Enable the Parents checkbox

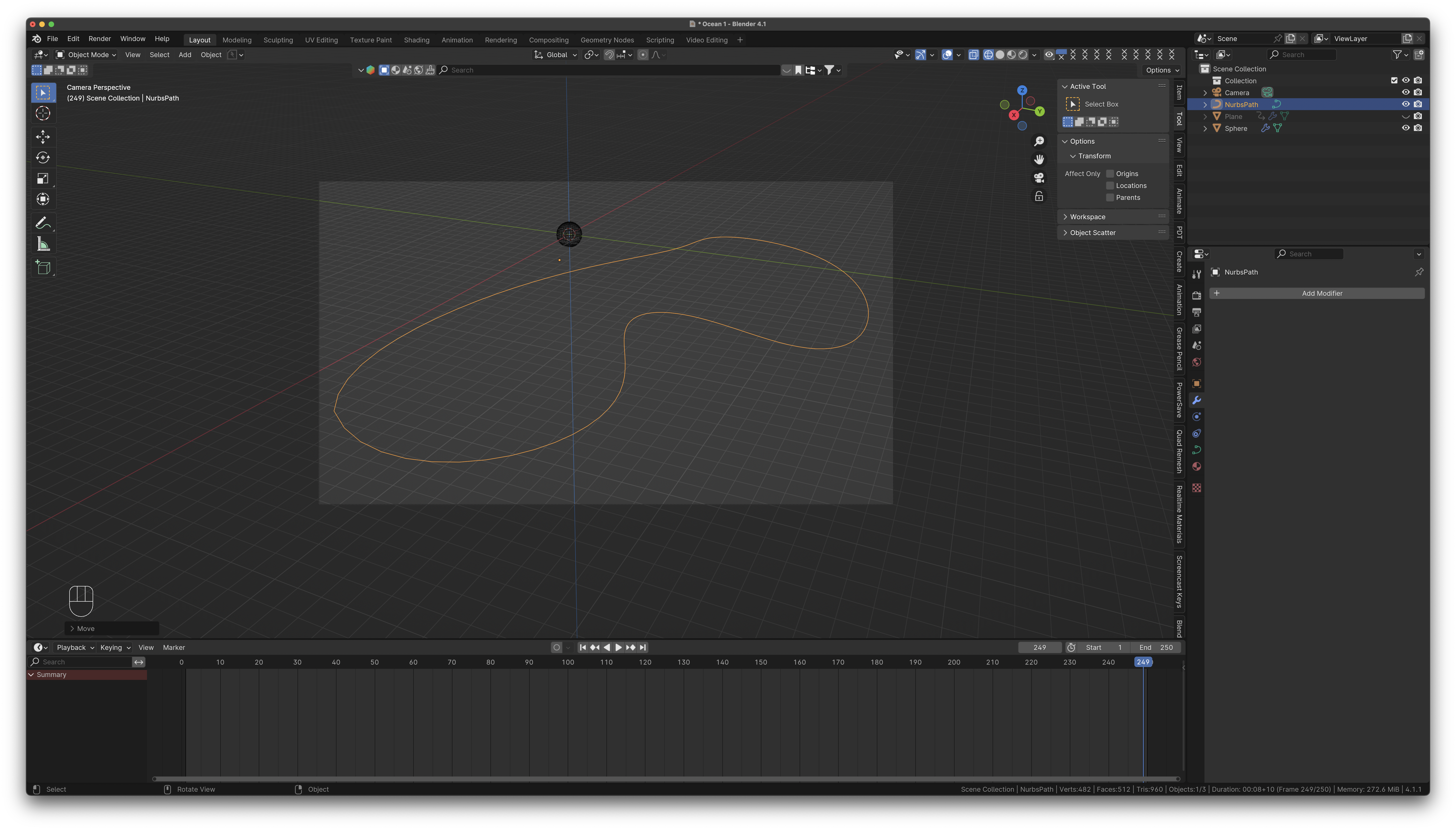pos(1110,198)
